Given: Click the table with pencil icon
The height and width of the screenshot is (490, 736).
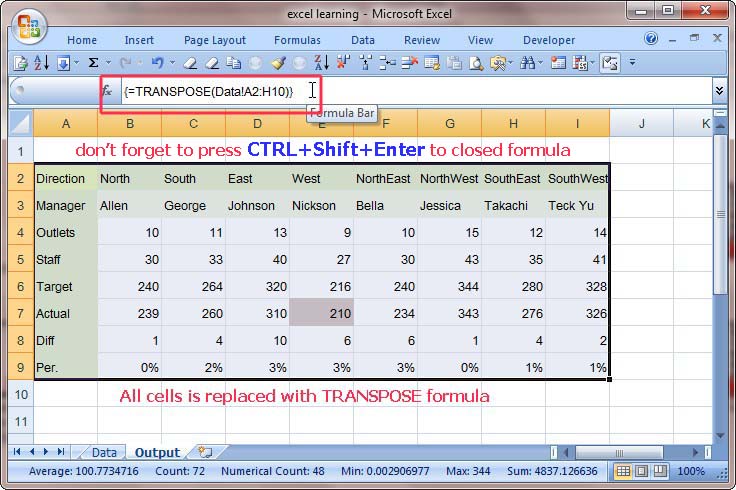Looking at the screenshot, I should pyautogui.click(x=432, y=62).
